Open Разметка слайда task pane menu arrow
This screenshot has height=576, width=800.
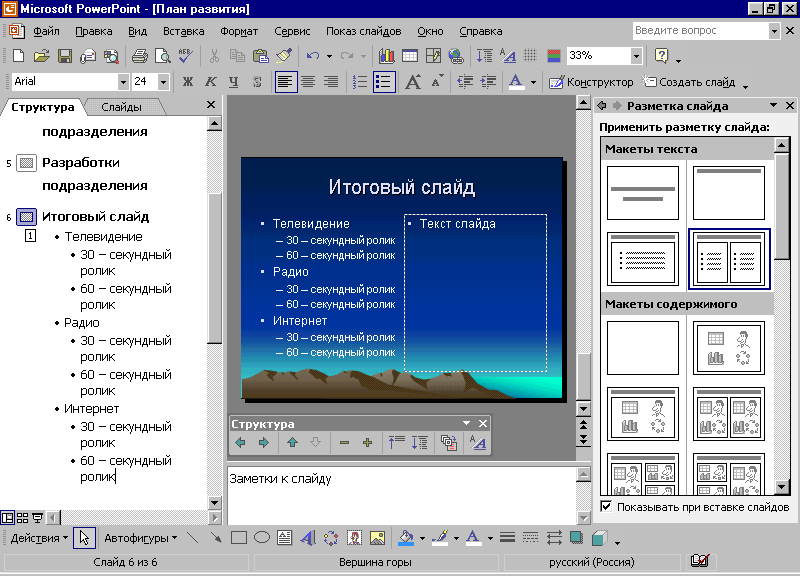click(x=773, y=106)
